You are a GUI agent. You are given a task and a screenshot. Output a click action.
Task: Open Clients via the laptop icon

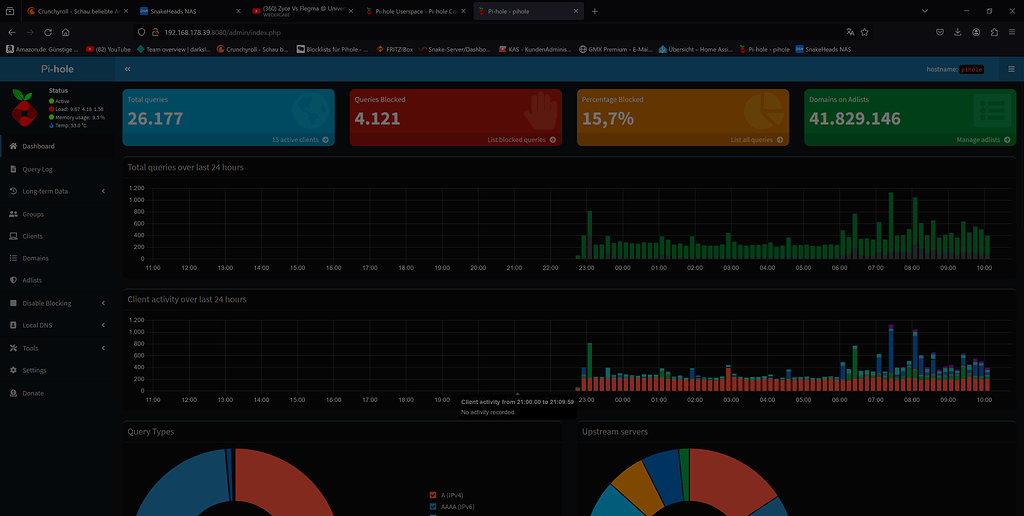point(13,236)
